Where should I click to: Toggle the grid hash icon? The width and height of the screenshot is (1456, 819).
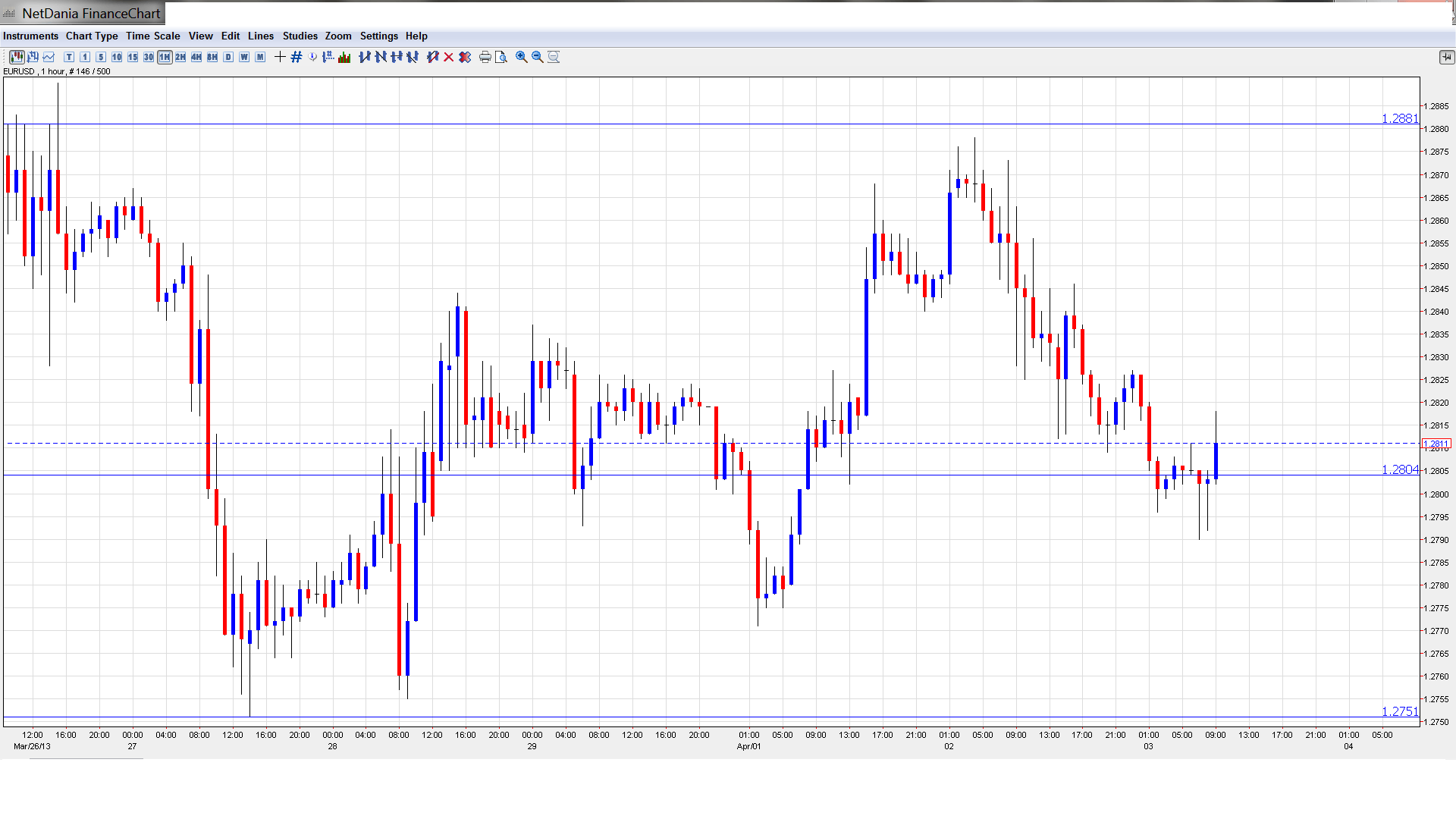(297, 57)
